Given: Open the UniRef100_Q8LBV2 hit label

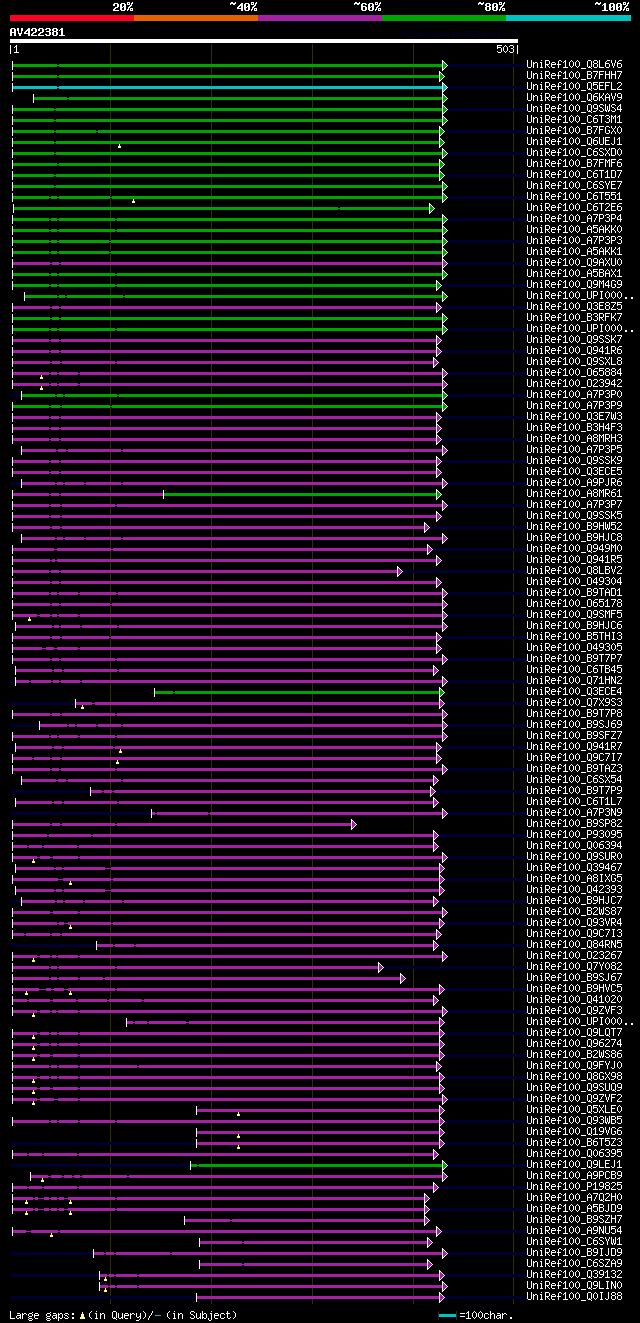Looking at the screenshot, I should tap(574, 571).
